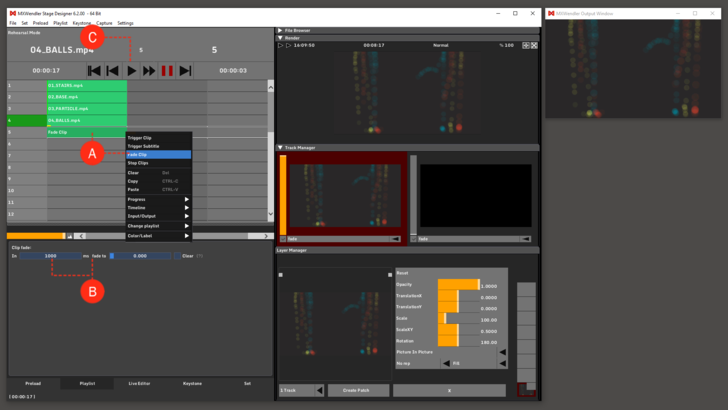Go to previous clip transport button
This screenshot has height=410, width=728.
pos(112,71)
